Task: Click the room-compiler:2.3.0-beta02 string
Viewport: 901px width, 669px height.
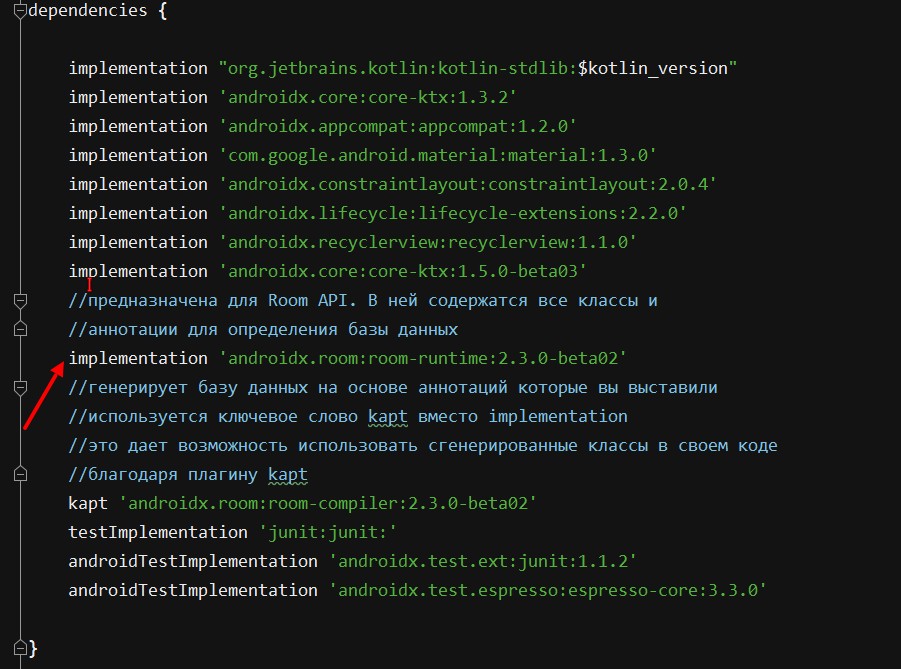Action: tap(328, 503)
